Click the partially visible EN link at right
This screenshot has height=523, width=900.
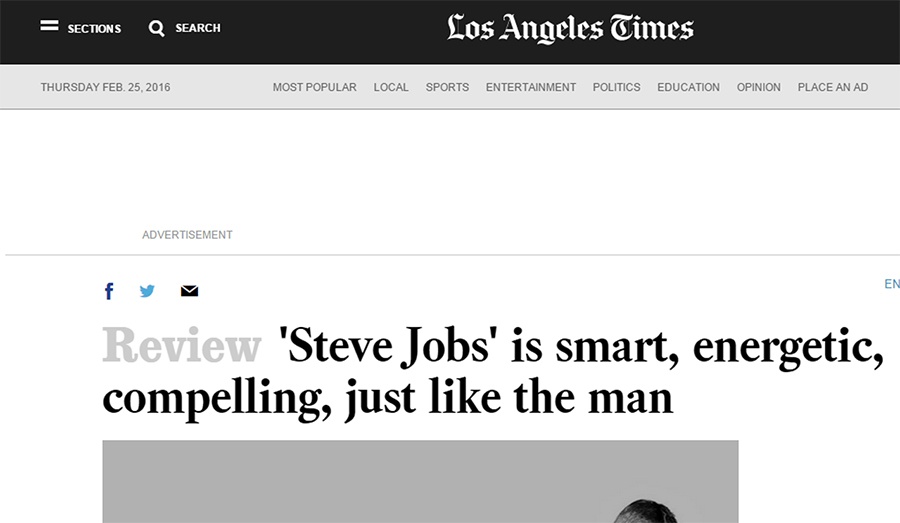tap(891, 284)
